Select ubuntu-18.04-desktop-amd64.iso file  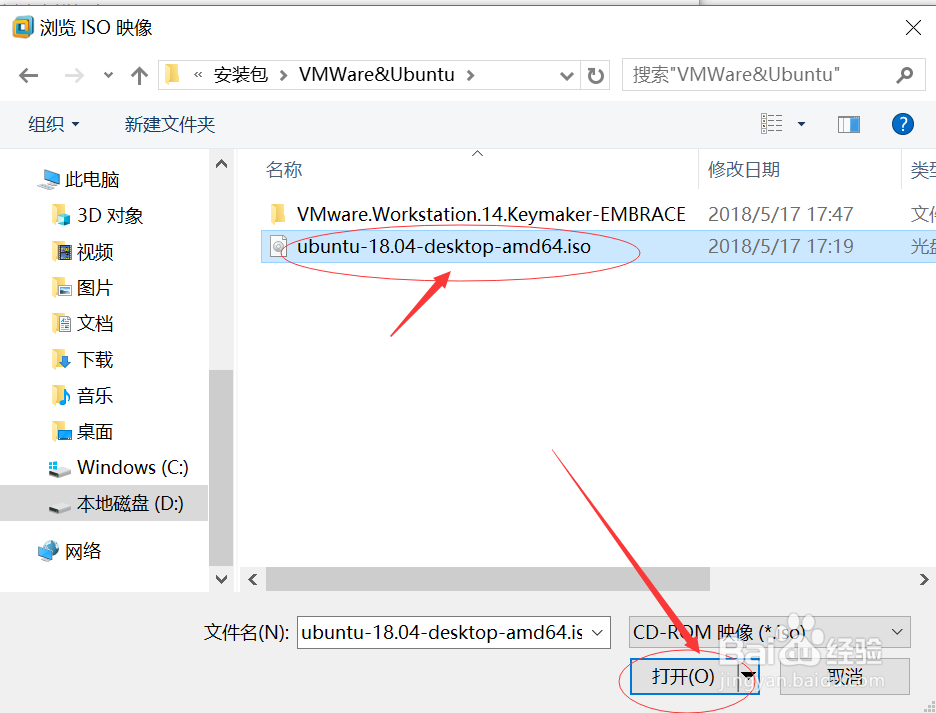[444, 247]
